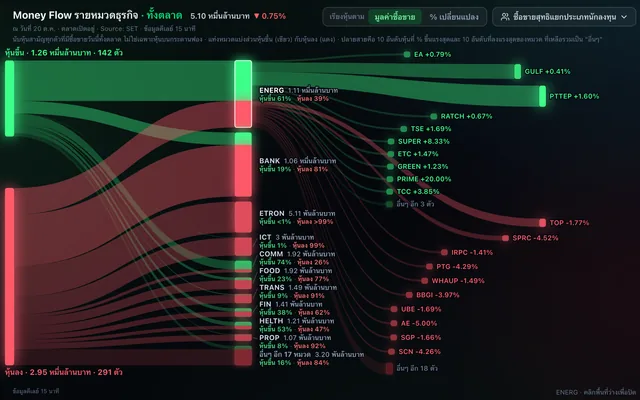Click the SUPER +8.33% stock node
The image size is (640, 400).
418,142
